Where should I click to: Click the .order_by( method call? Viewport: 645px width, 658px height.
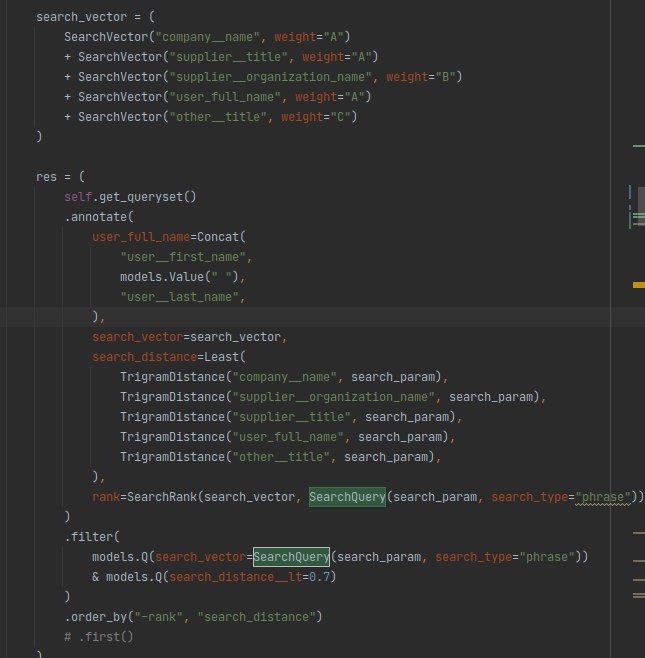pos(99,617)
